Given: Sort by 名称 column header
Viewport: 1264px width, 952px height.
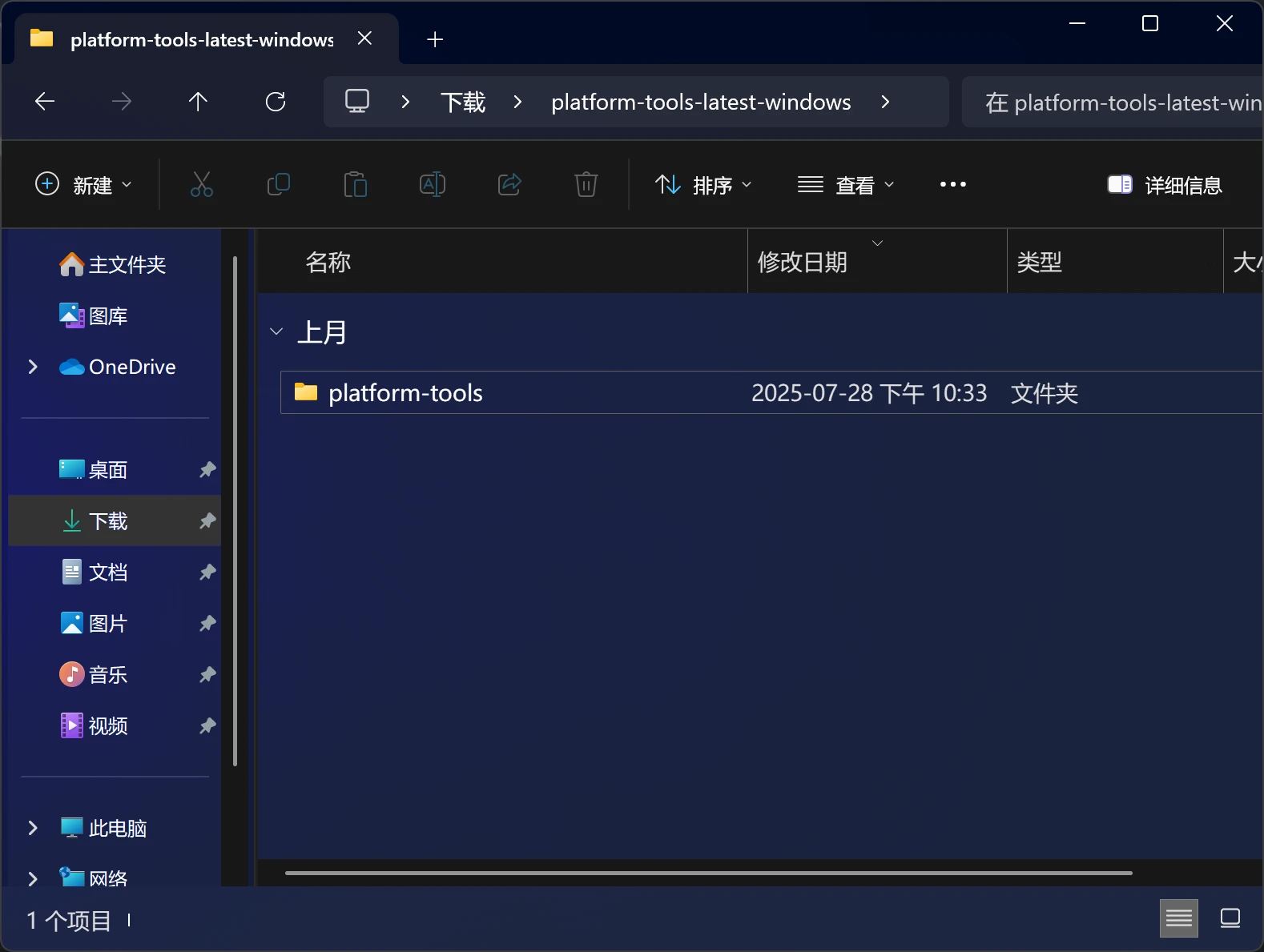Looking at the screenshot, I should (x=502, y=262).
